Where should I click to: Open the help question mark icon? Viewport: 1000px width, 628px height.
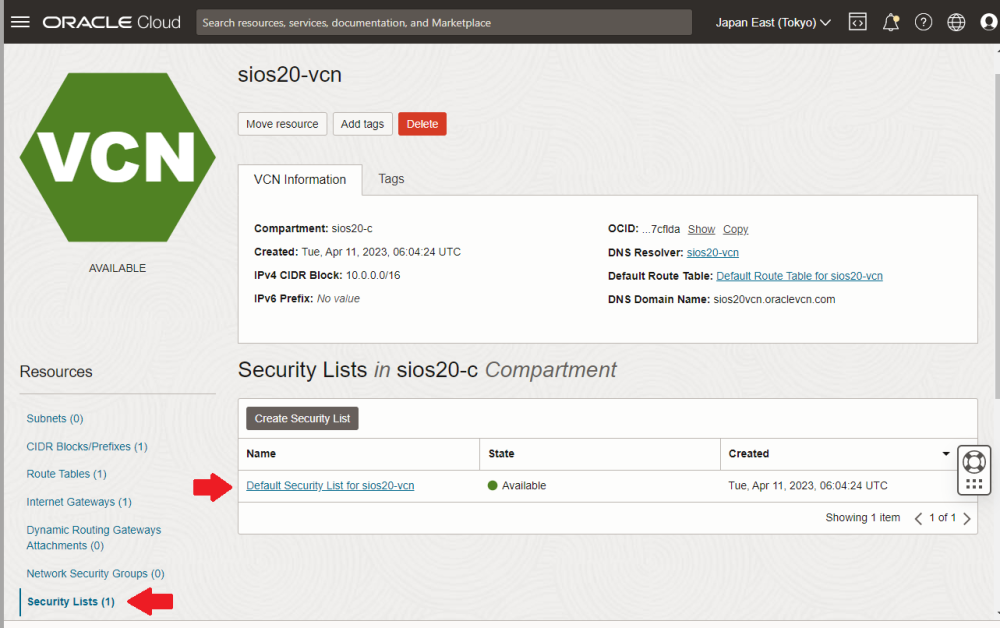tap(923, 22)
